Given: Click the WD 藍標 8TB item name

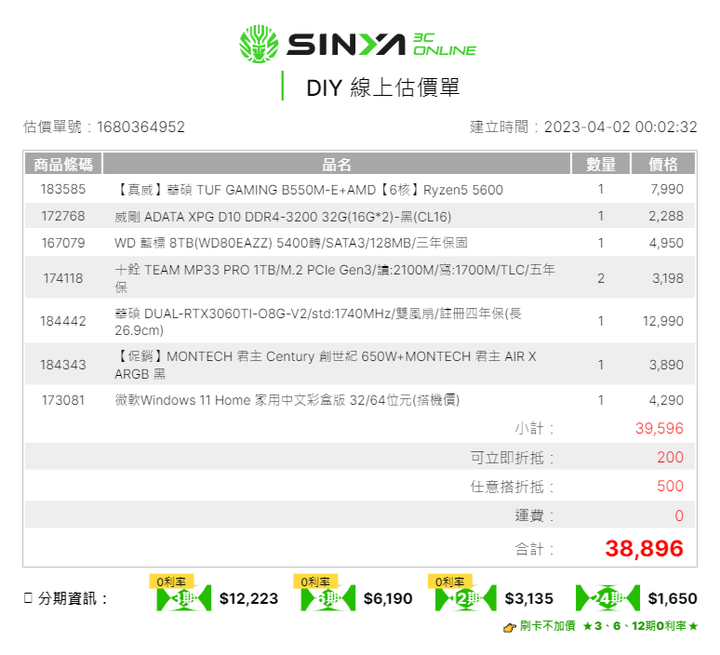Looking at the screenshot, I should pos(291,243).
